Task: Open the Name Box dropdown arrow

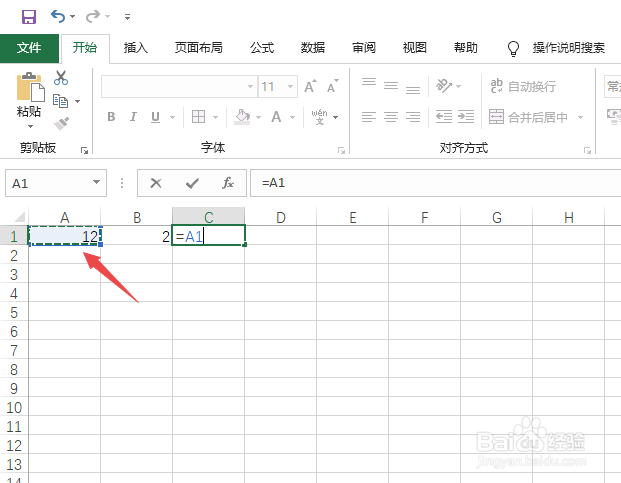Action: [x=96, y=182]
